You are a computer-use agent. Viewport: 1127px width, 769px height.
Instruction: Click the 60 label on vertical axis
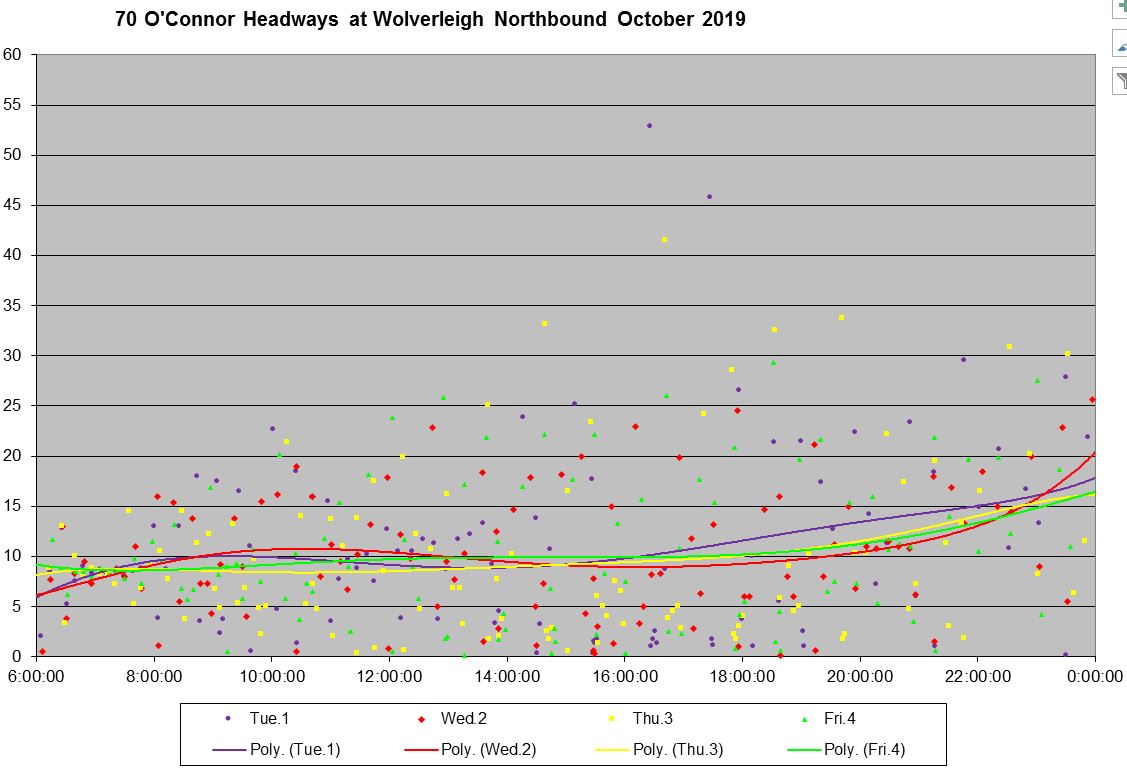tap(12, 55)
